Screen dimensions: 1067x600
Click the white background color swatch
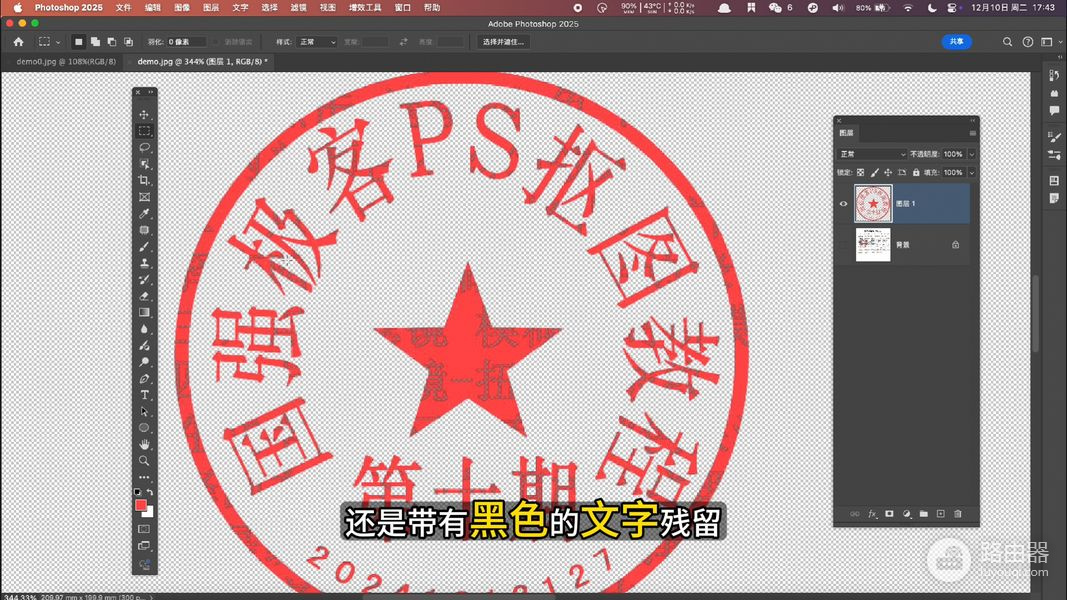pyautogui.click(x=149, y=512)
